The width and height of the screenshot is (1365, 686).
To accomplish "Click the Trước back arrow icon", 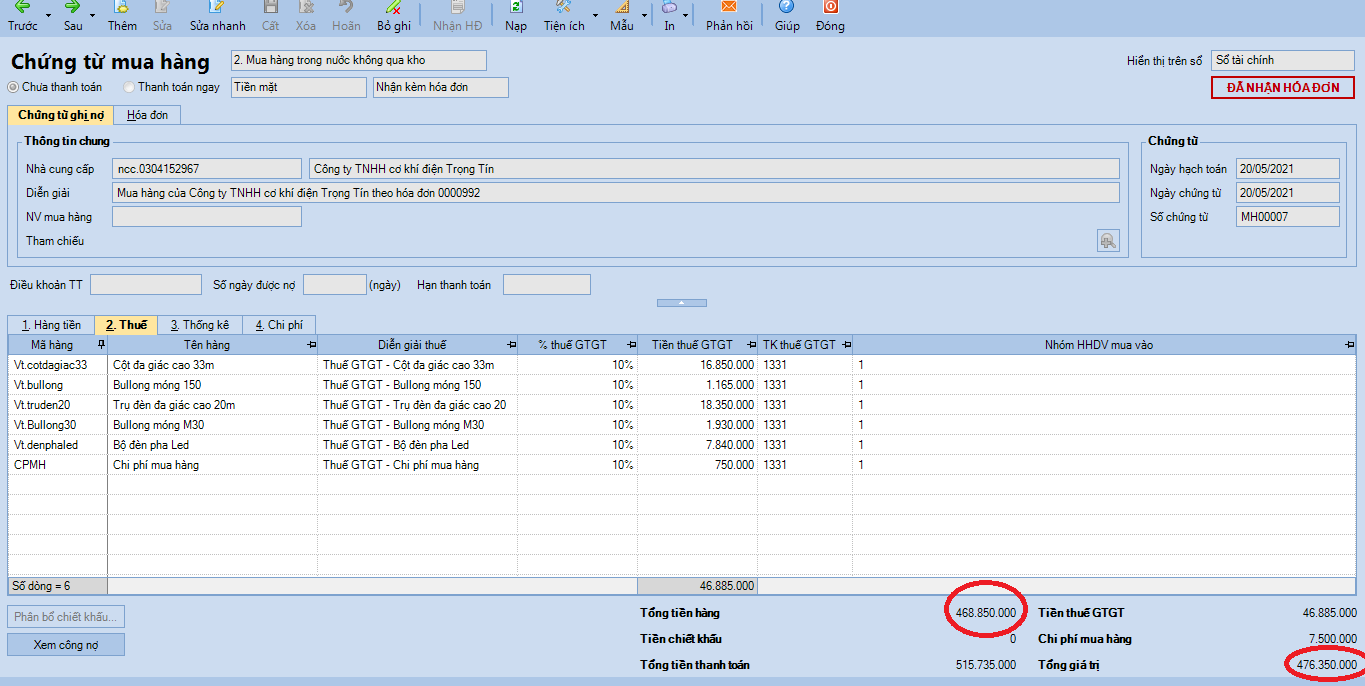I will [22, 7].
